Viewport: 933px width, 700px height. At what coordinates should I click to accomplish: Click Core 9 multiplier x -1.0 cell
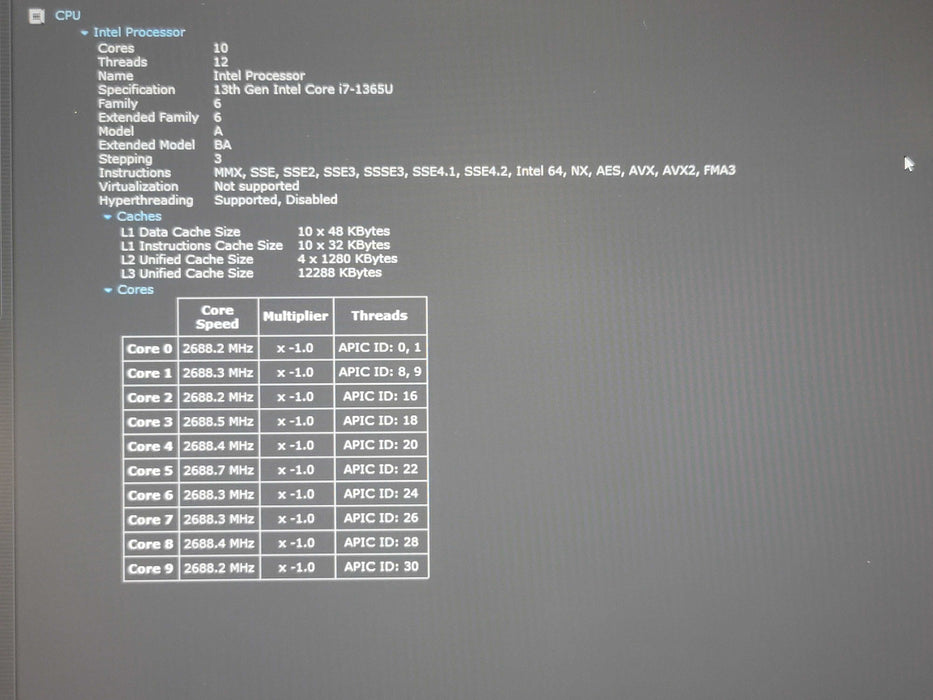point(297,568)
